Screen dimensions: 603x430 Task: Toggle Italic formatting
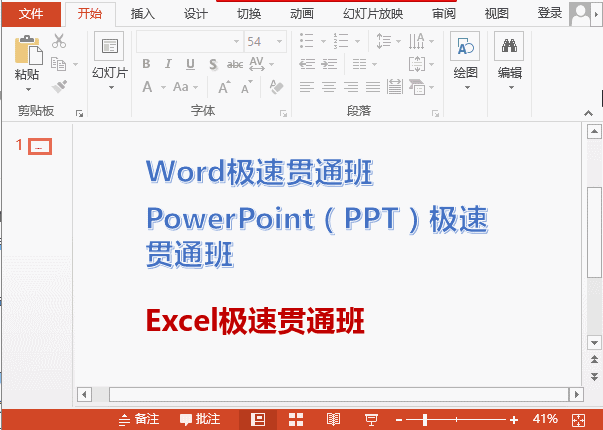(169, 64)
